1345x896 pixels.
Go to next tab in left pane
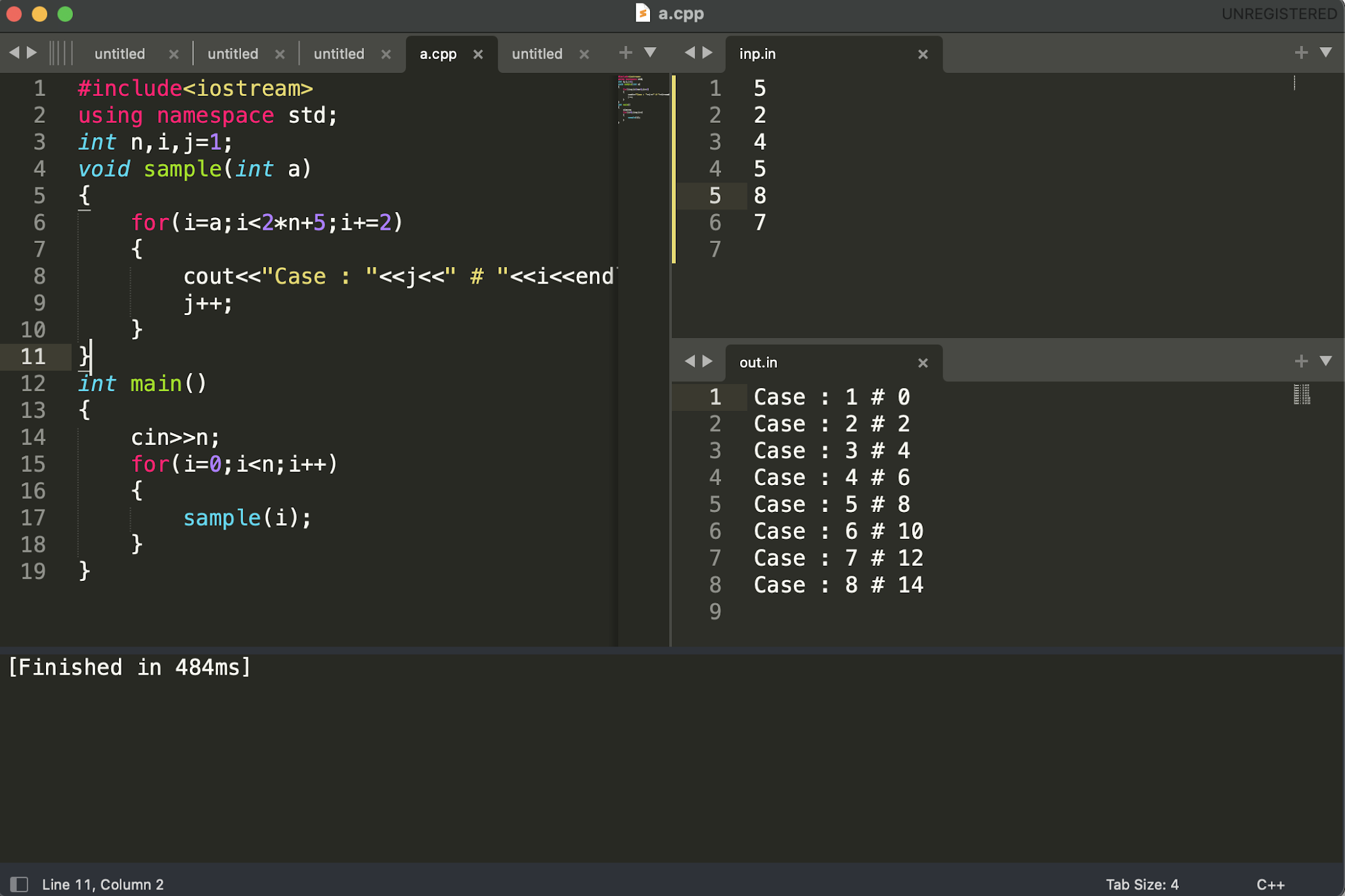coord(32,53)
